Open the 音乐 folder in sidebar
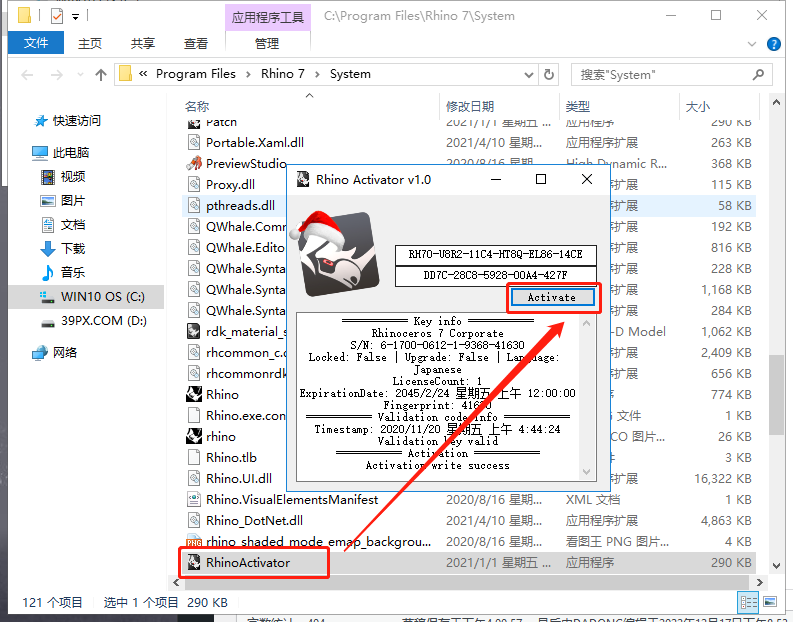The height and width of the screenshot is (622, 793). (73, 273)
